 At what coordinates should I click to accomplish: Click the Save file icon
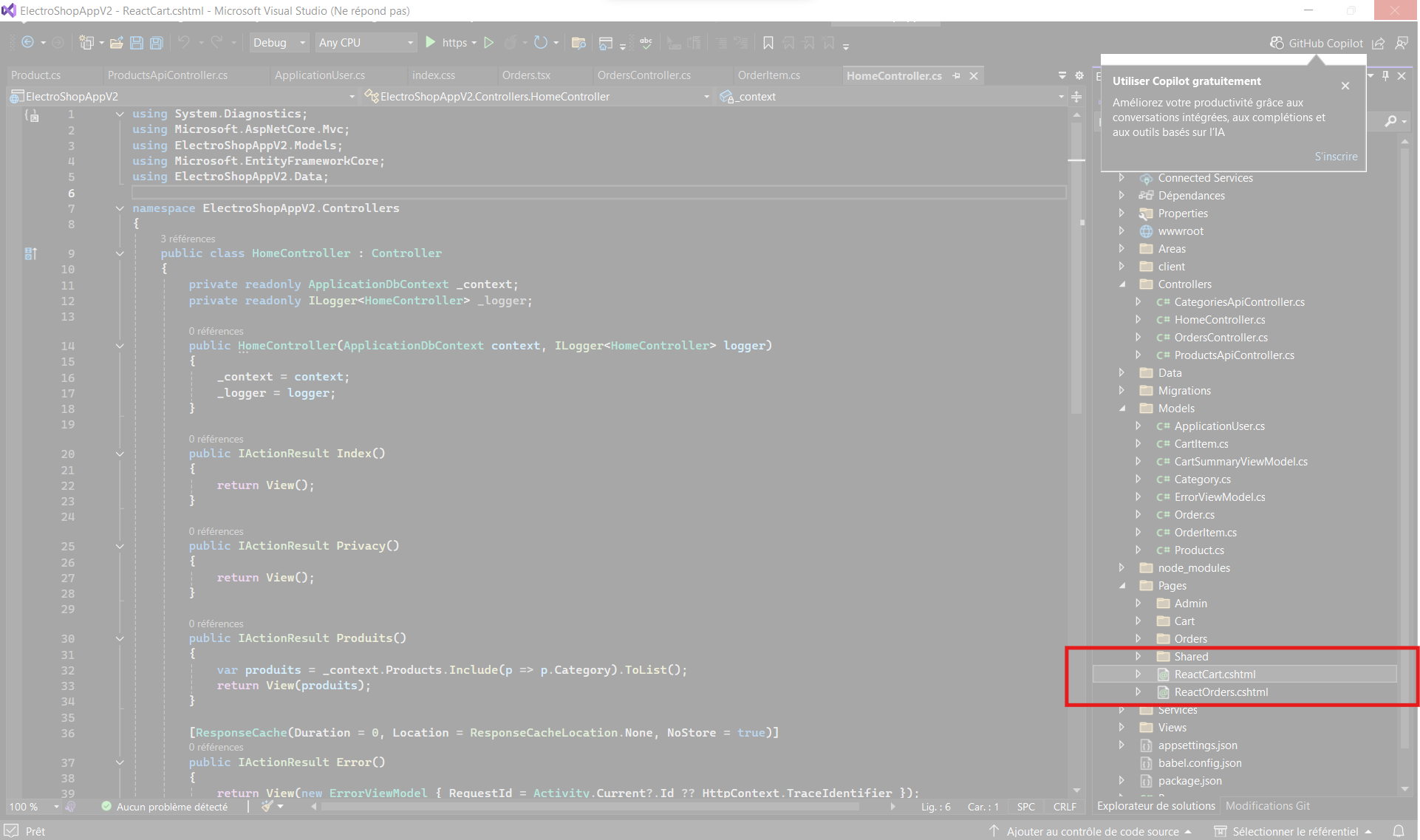[136, 43]
